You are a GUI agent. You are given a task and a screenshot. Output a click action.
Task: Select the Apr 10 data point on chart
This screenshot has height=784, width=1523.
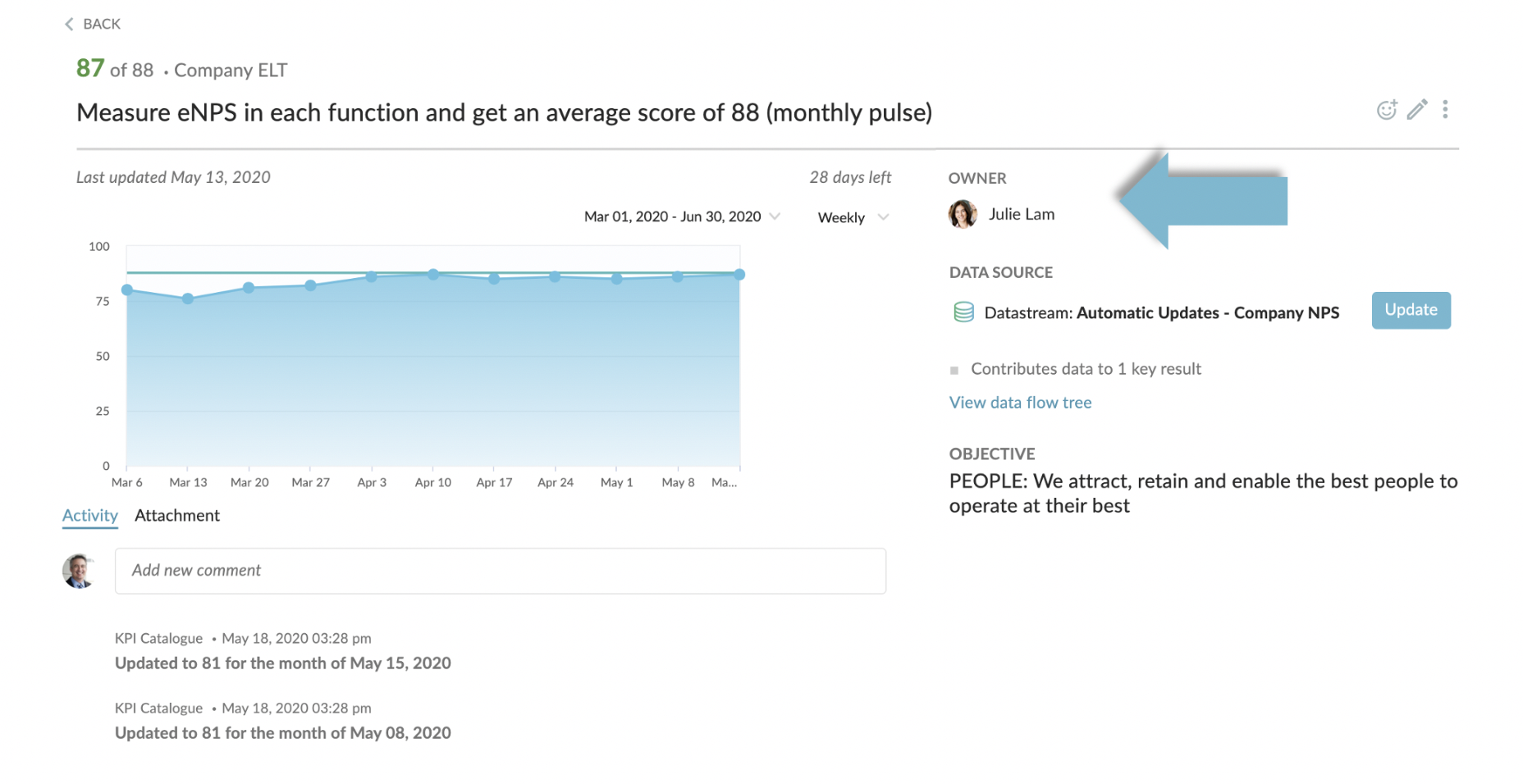(433, 275)
